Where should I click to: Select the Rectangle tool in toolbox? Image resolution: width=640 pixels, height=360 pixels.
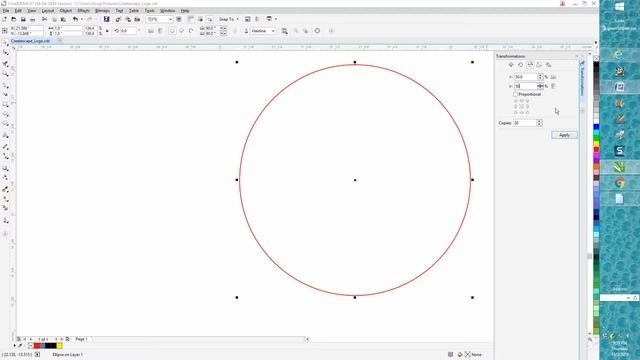point(5,104)
